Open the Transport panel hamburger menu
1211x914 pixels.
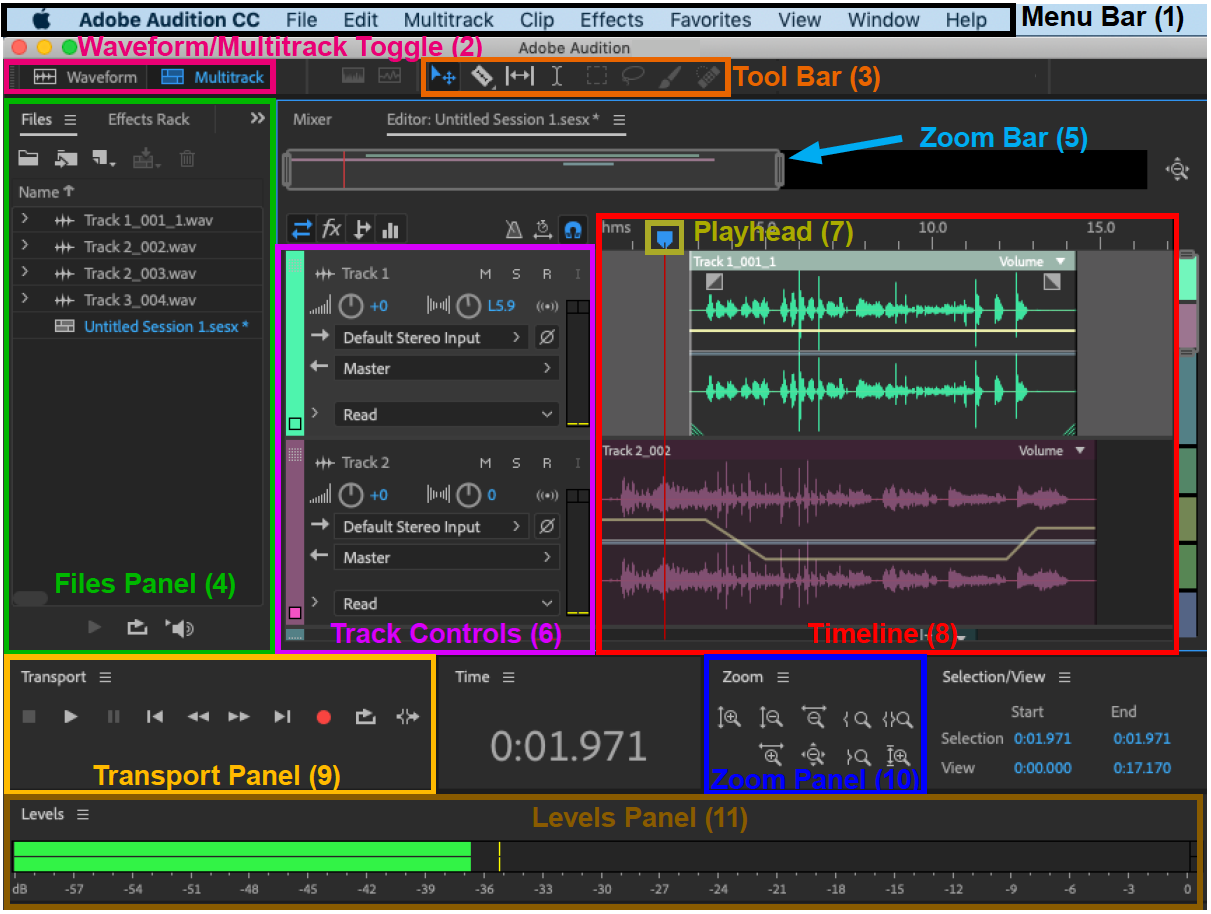[x=106, y=677]
